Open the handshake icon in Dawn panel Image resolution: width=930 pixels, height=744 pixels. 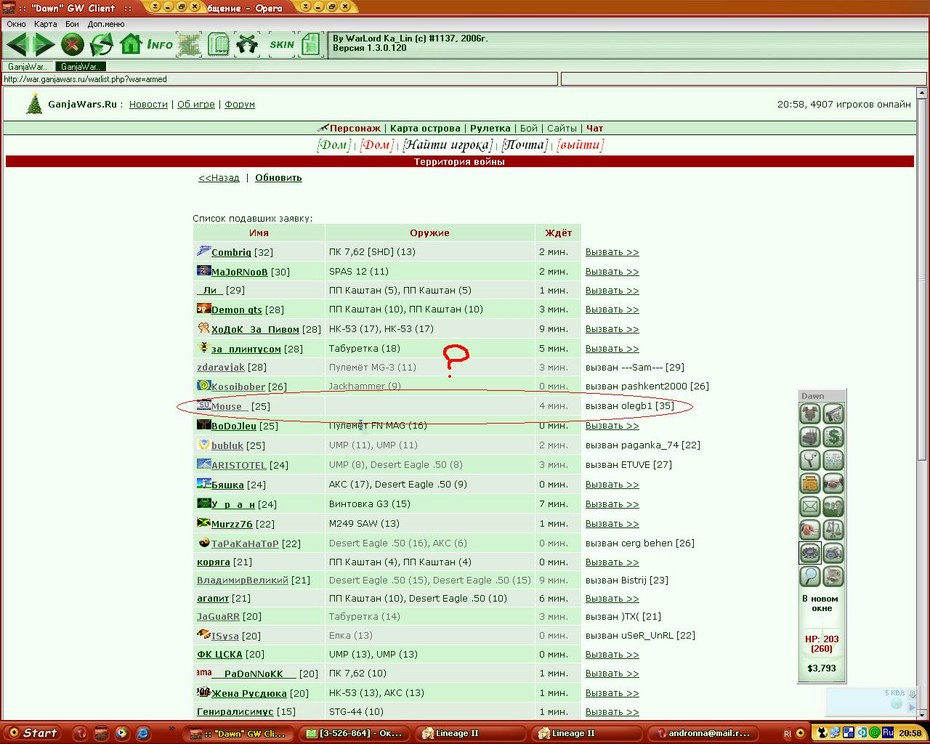[833, 484]
